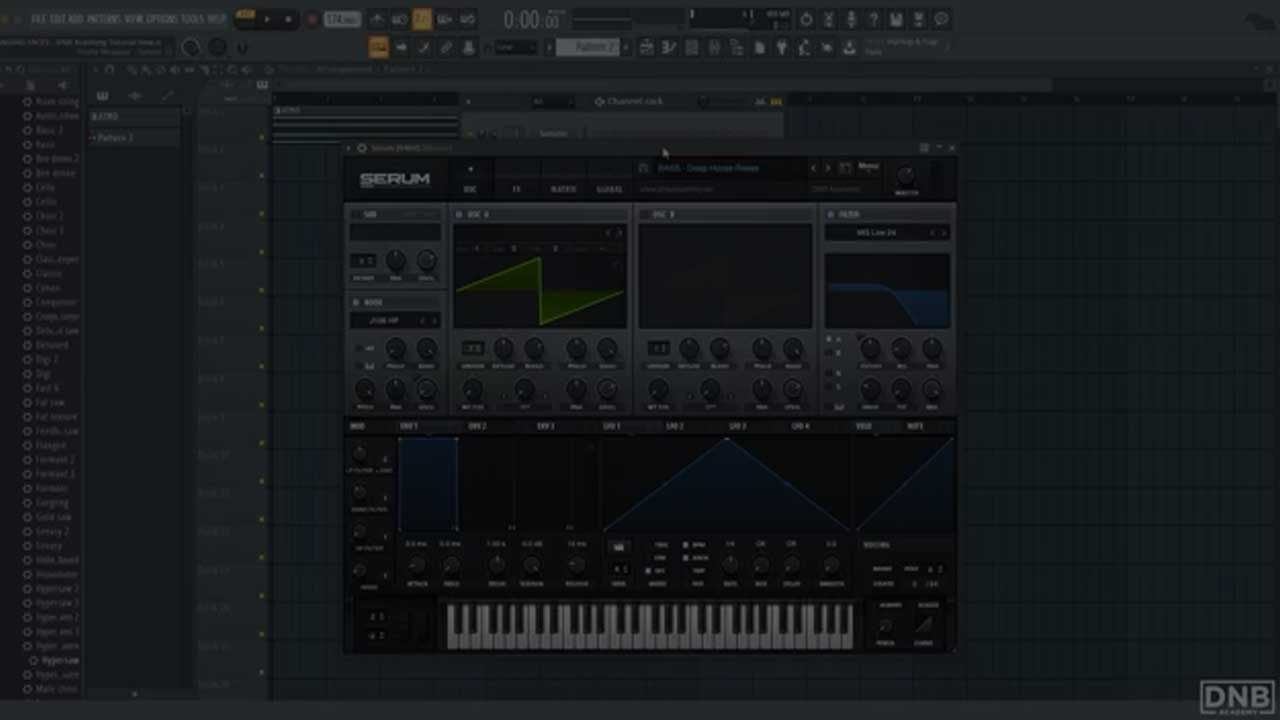Toggle the SUB oscillator on

[356, 214]
